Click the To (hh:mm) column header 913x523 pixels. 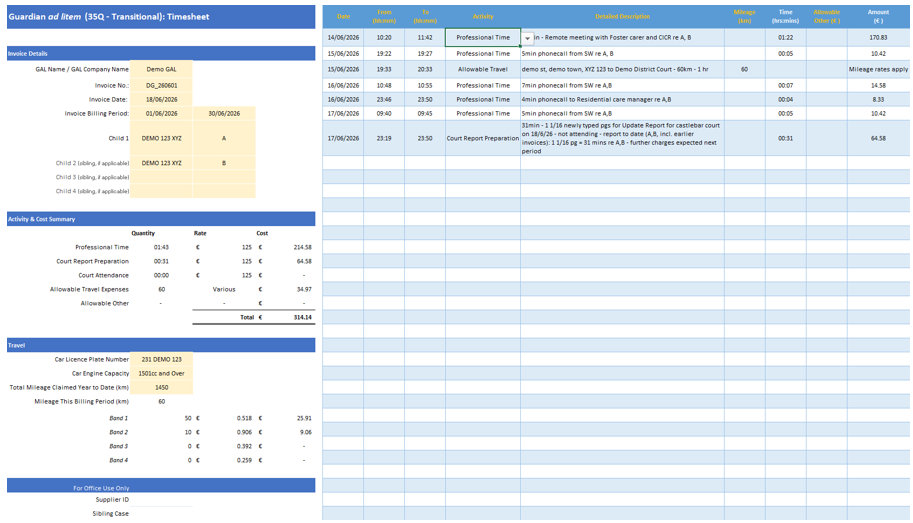425,16
